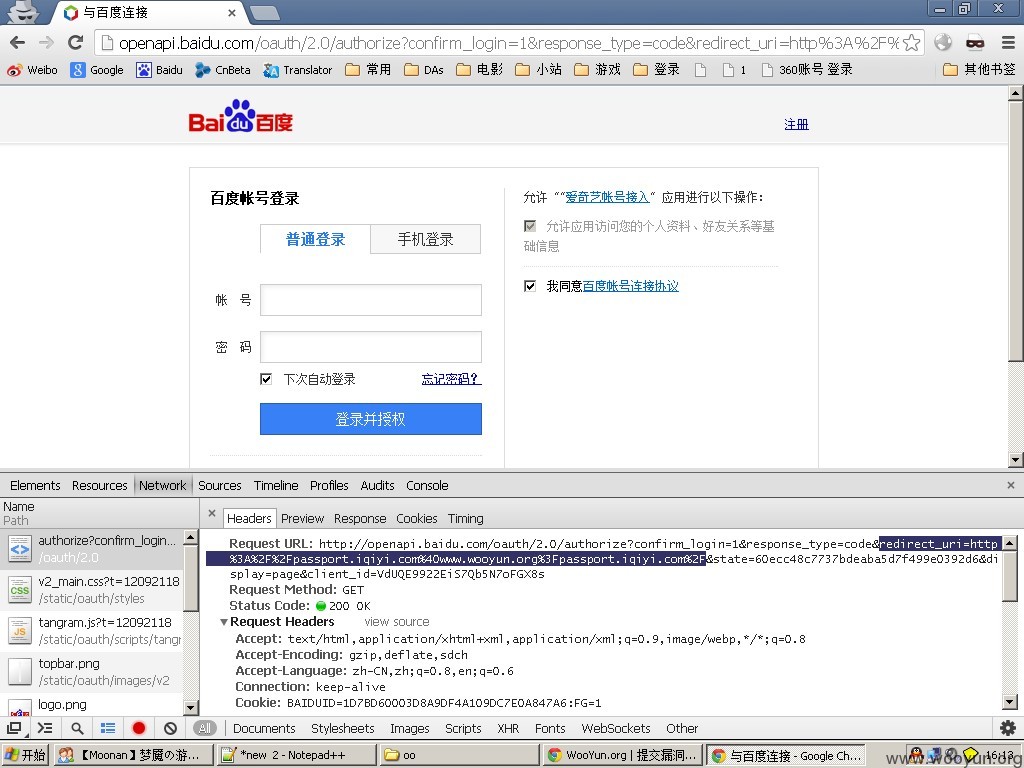Click the greyed 允许应用访问个人资料 checkbox

click(x=530, y=226)
